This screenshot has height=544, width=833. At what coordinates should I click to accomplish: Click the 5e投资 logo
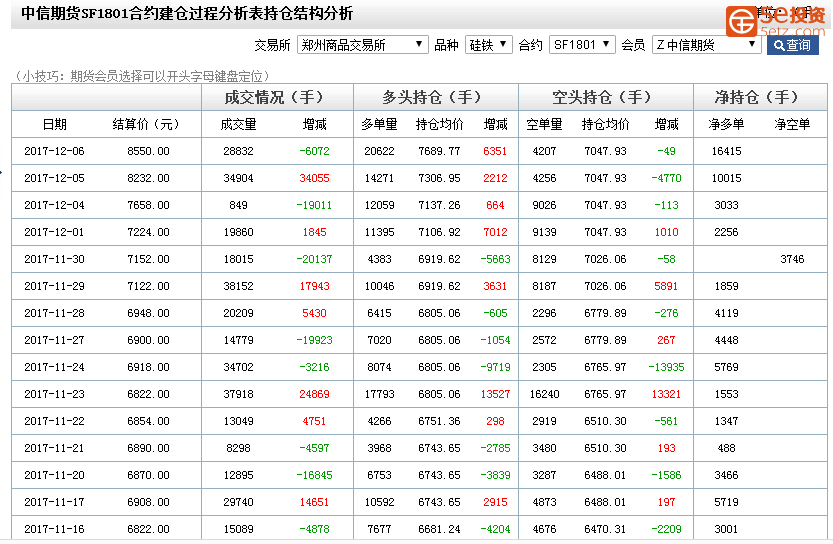pos(775,21)
